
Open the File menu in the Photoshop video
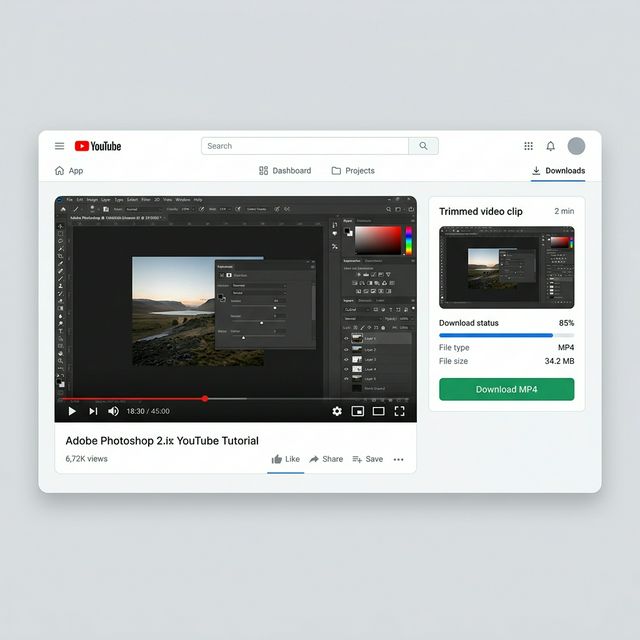[x=69, y=200]
